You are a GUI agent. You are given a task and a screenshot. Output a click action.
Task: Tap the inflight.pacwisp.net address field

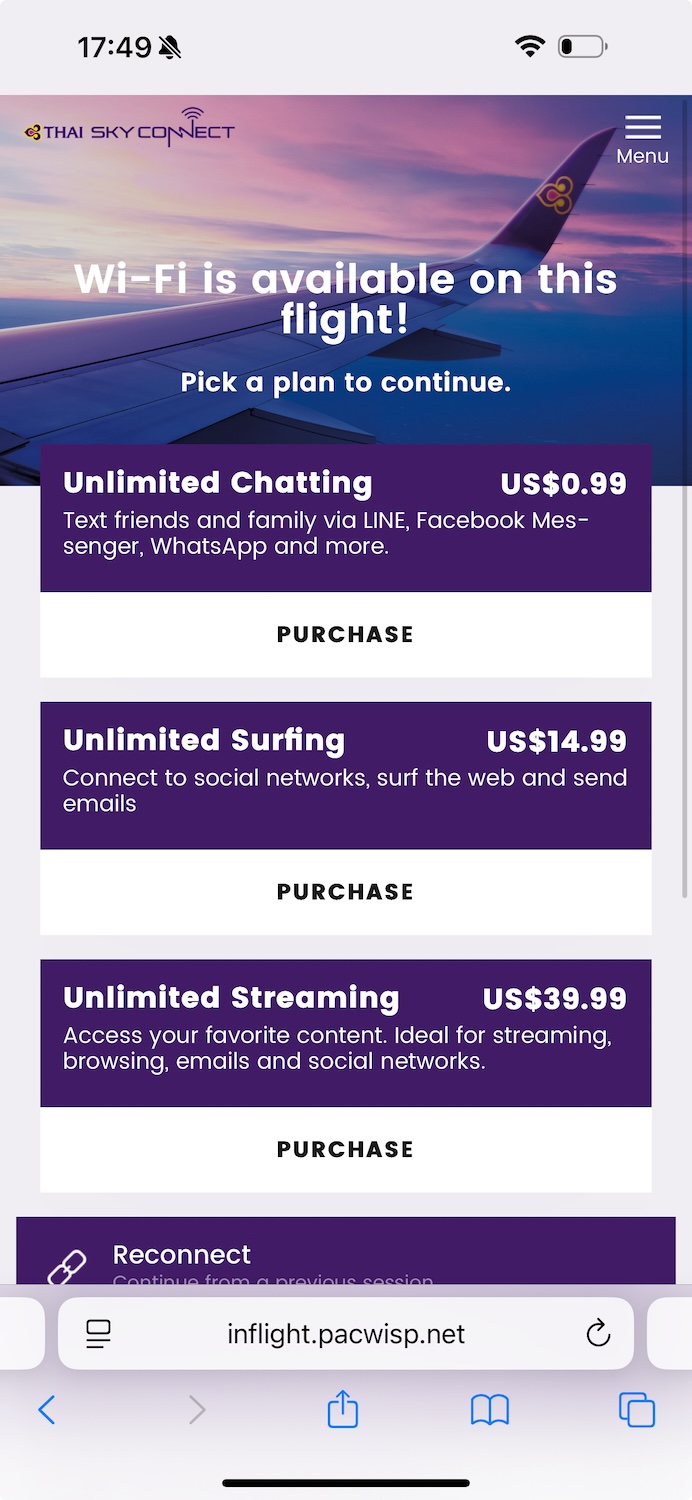346,1333
